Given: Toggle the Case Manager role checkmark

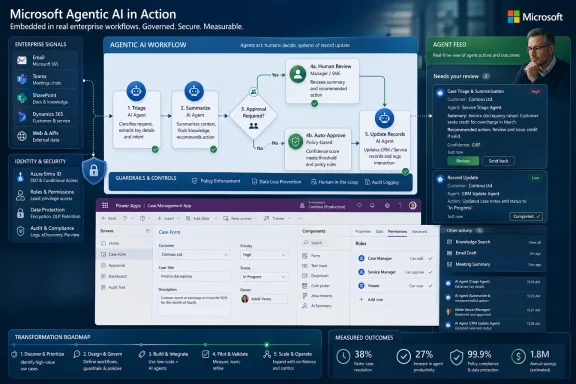Looking at the screenshot, I should 431,258.
